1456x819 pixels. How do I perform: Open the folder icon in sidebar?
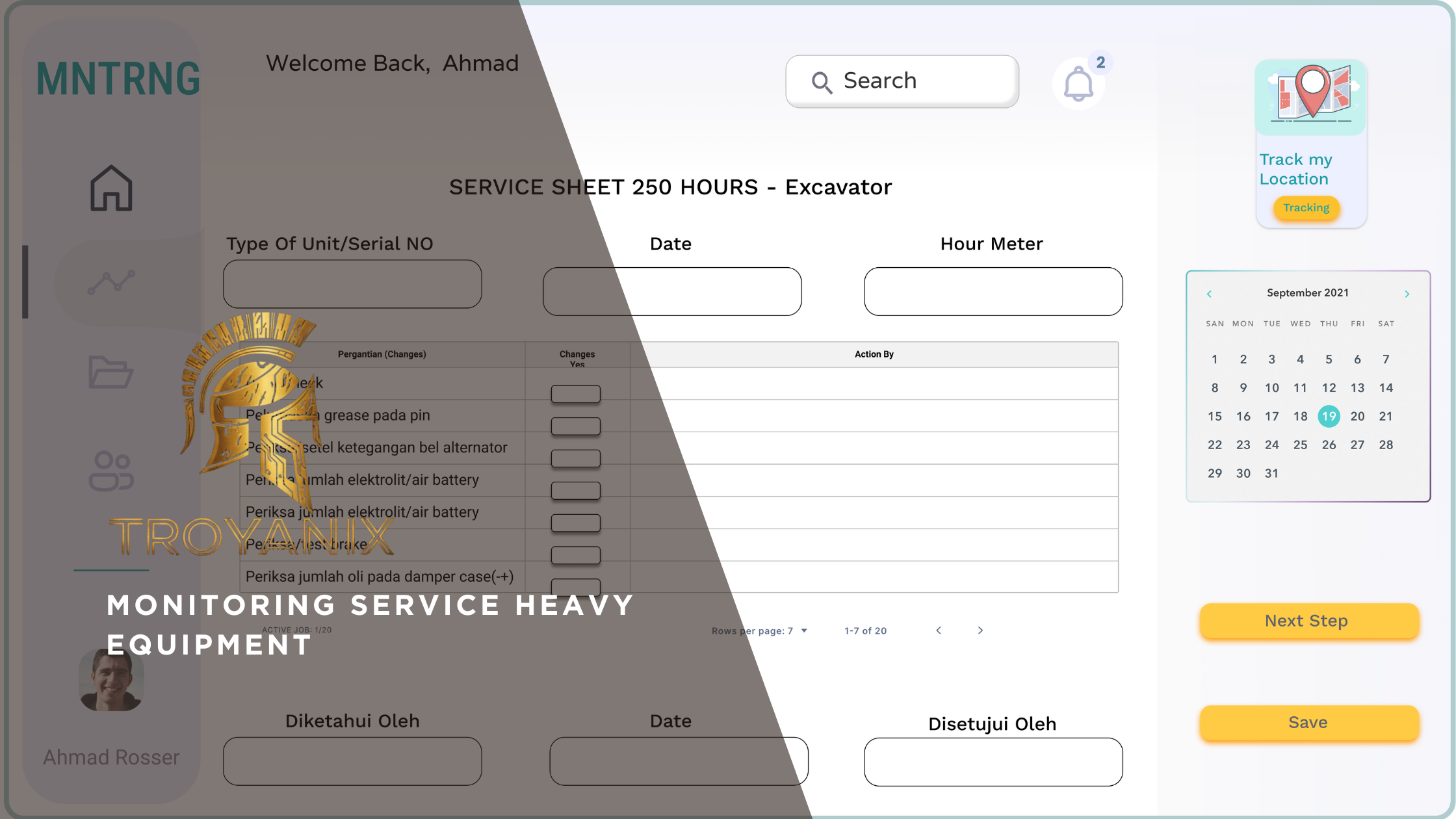coord(110,372)
